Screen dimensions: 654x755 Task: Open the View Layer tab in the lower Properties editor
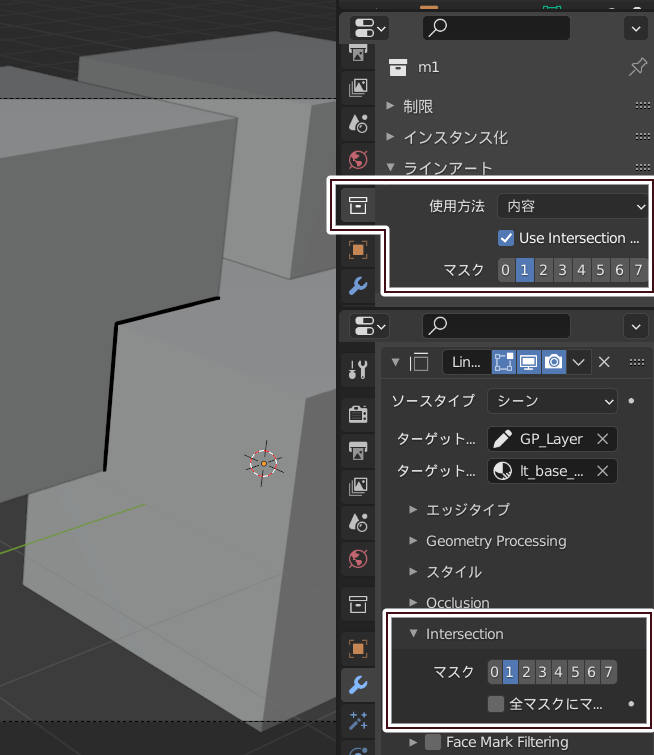[x=358, y=486]
